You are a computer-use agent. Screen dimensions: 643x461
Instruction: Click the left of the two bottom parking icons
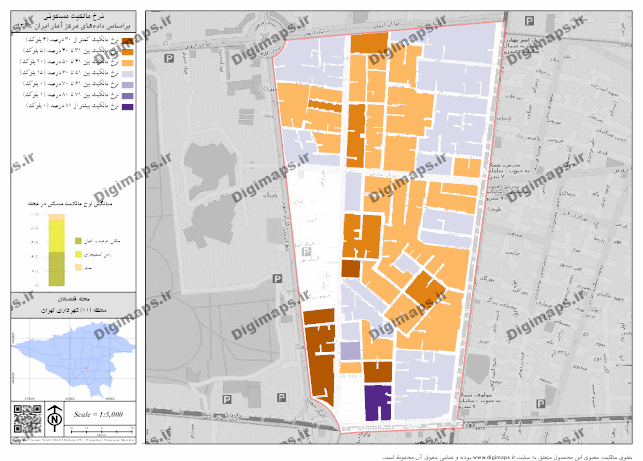click(227, 399)
